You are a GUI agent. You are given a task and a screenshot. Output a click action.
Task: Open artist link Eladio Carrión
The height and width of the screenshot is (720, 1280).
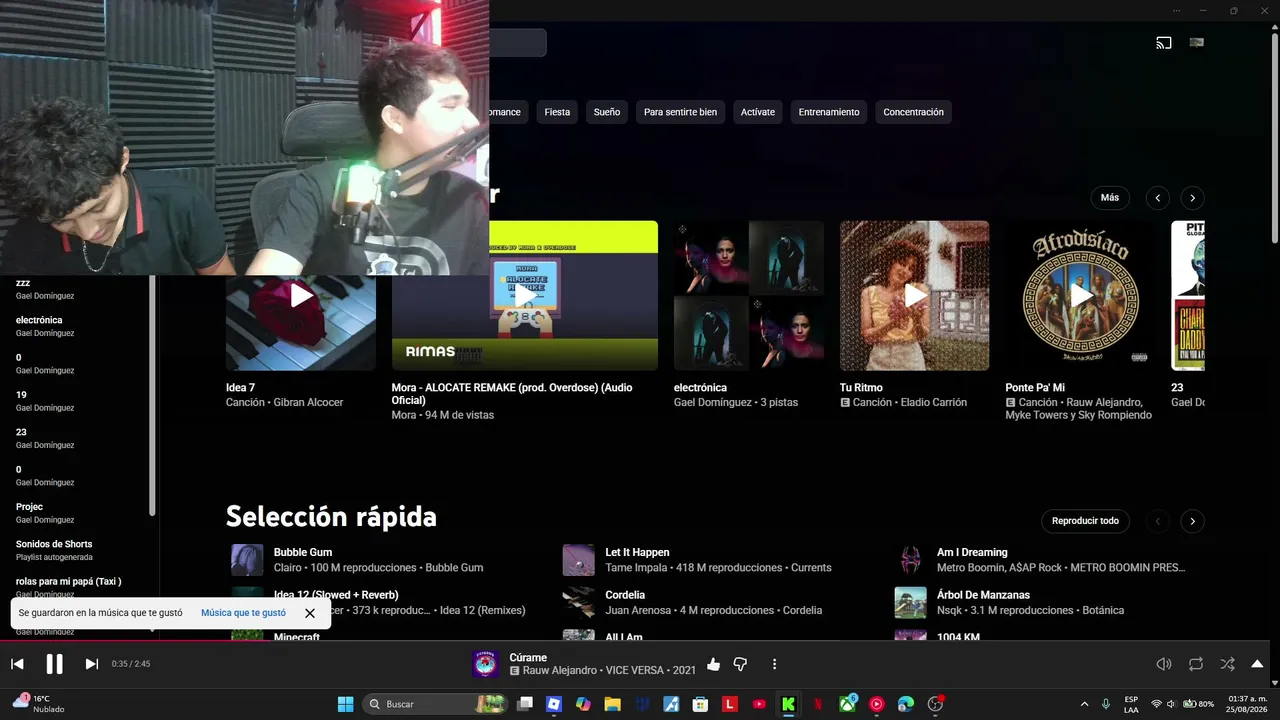931,403
